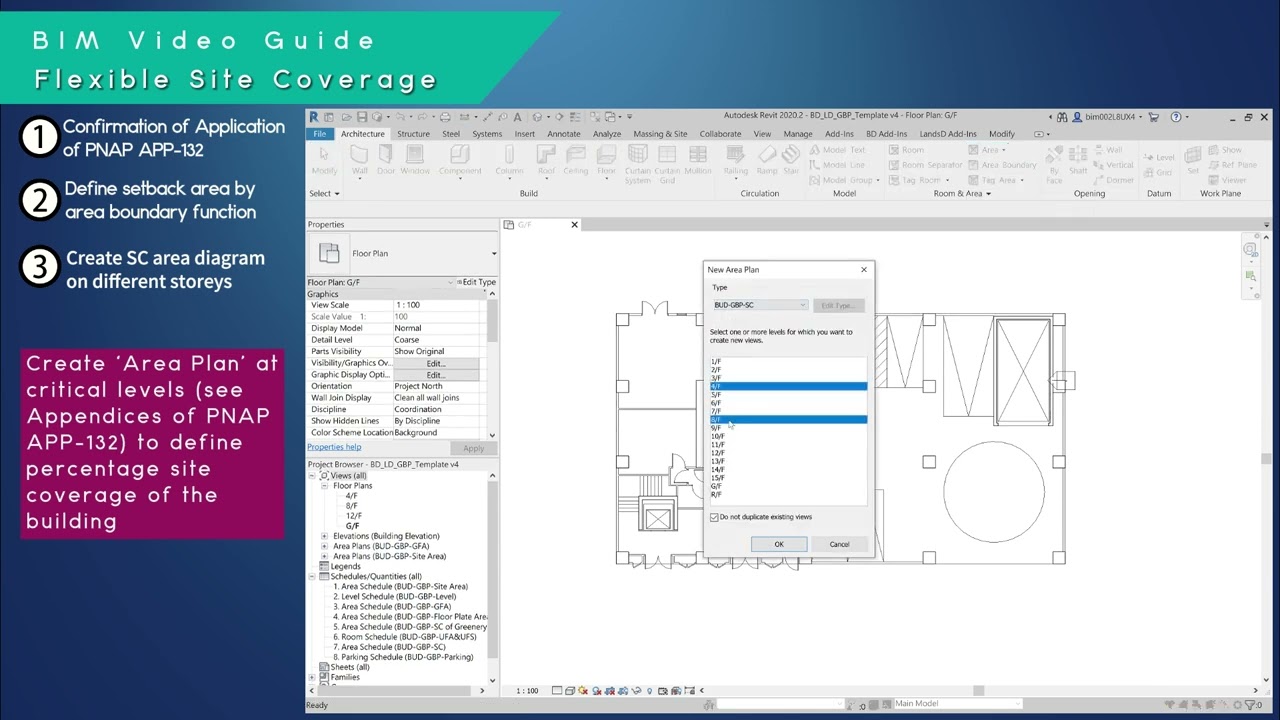1280x720 pixels.
Task: Expand Area Plans (BUD-GBP-GFA) node
Action: [324, 546]
